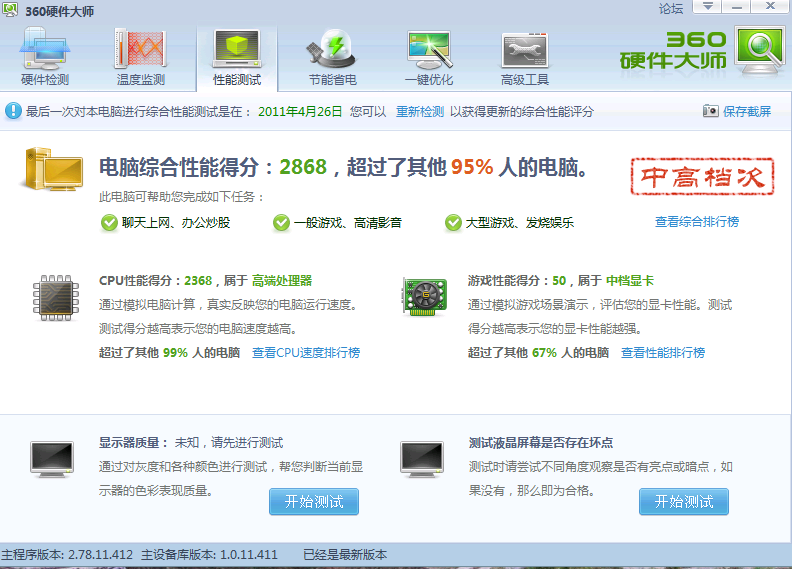The image size is (792, 569).
Task: Click the 中档显卡 label
Action: (x=630, y=281)
